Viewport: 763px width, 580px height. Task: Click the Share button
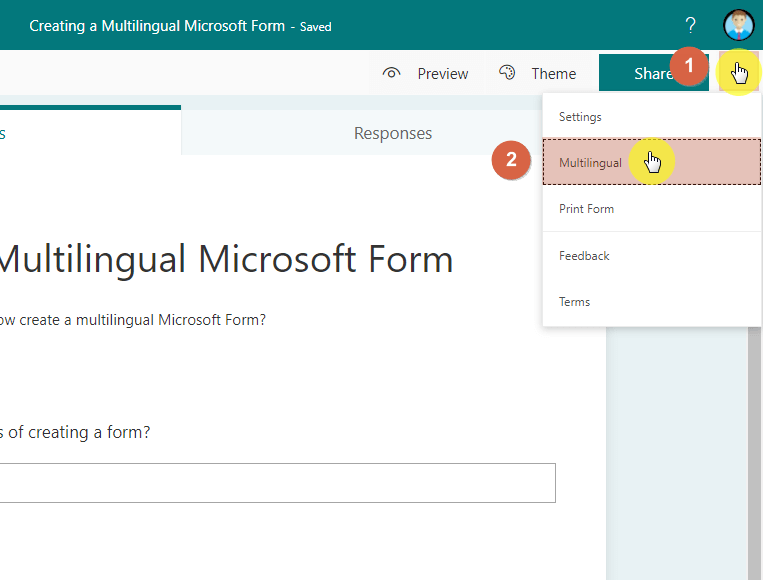click(x=654, y=72)
